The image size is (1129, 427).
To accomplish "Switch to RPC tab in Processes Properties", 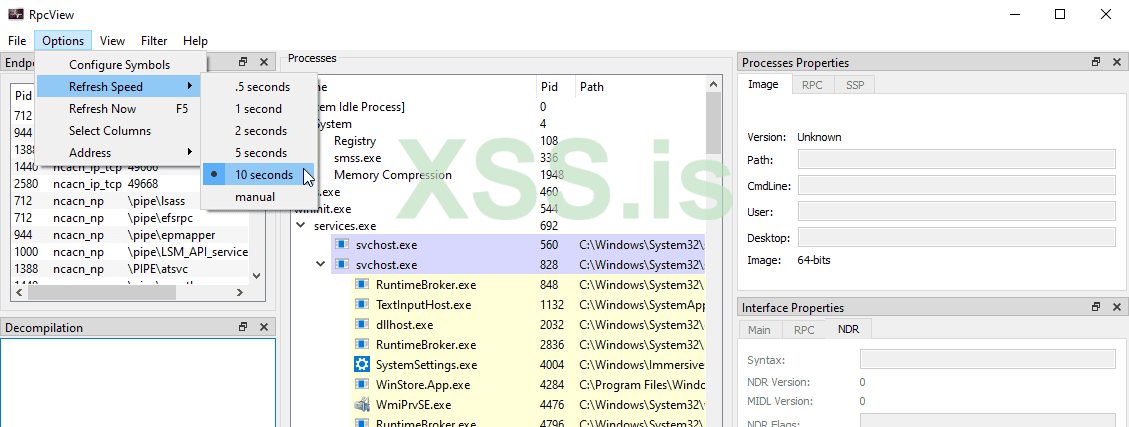I will [813, 85].
